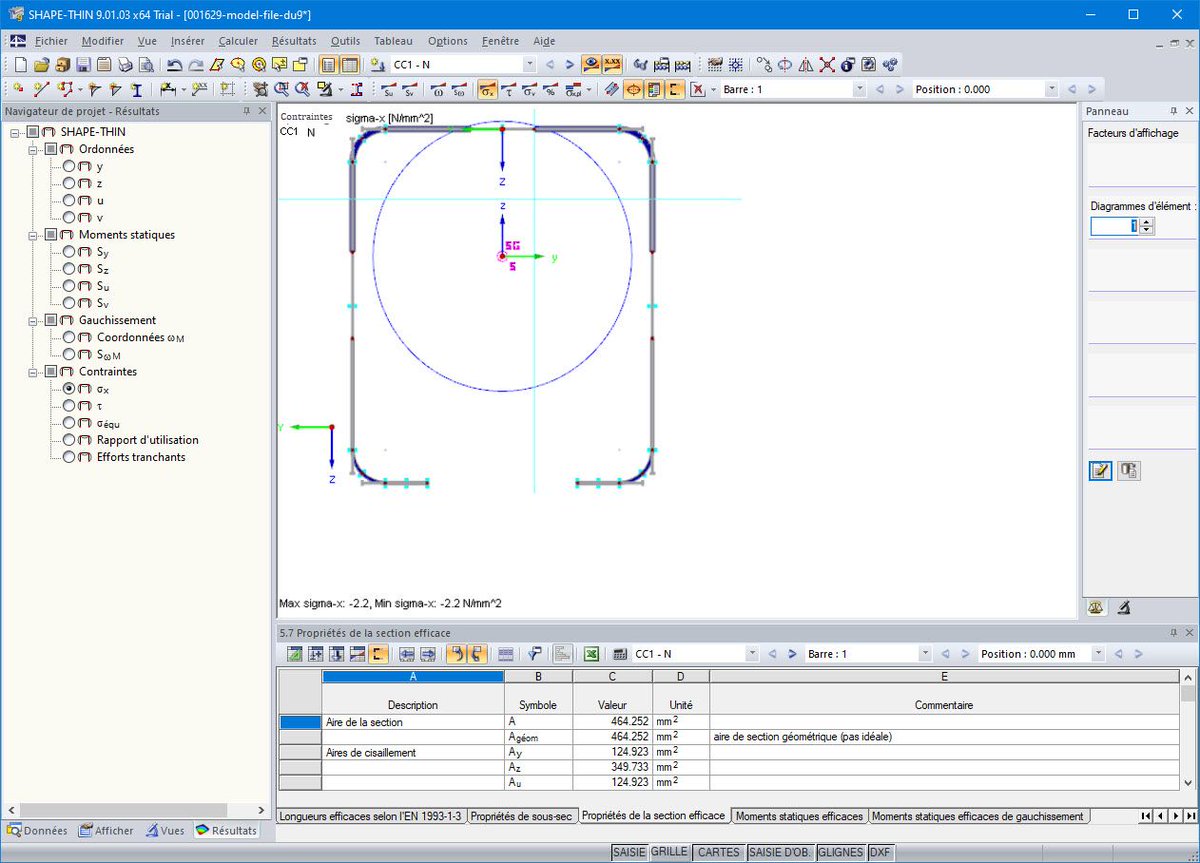Screen dimensions: 1200x863
Task: Toggle the Contraintes checkbox in navigator
Action: tap(51, 372)
